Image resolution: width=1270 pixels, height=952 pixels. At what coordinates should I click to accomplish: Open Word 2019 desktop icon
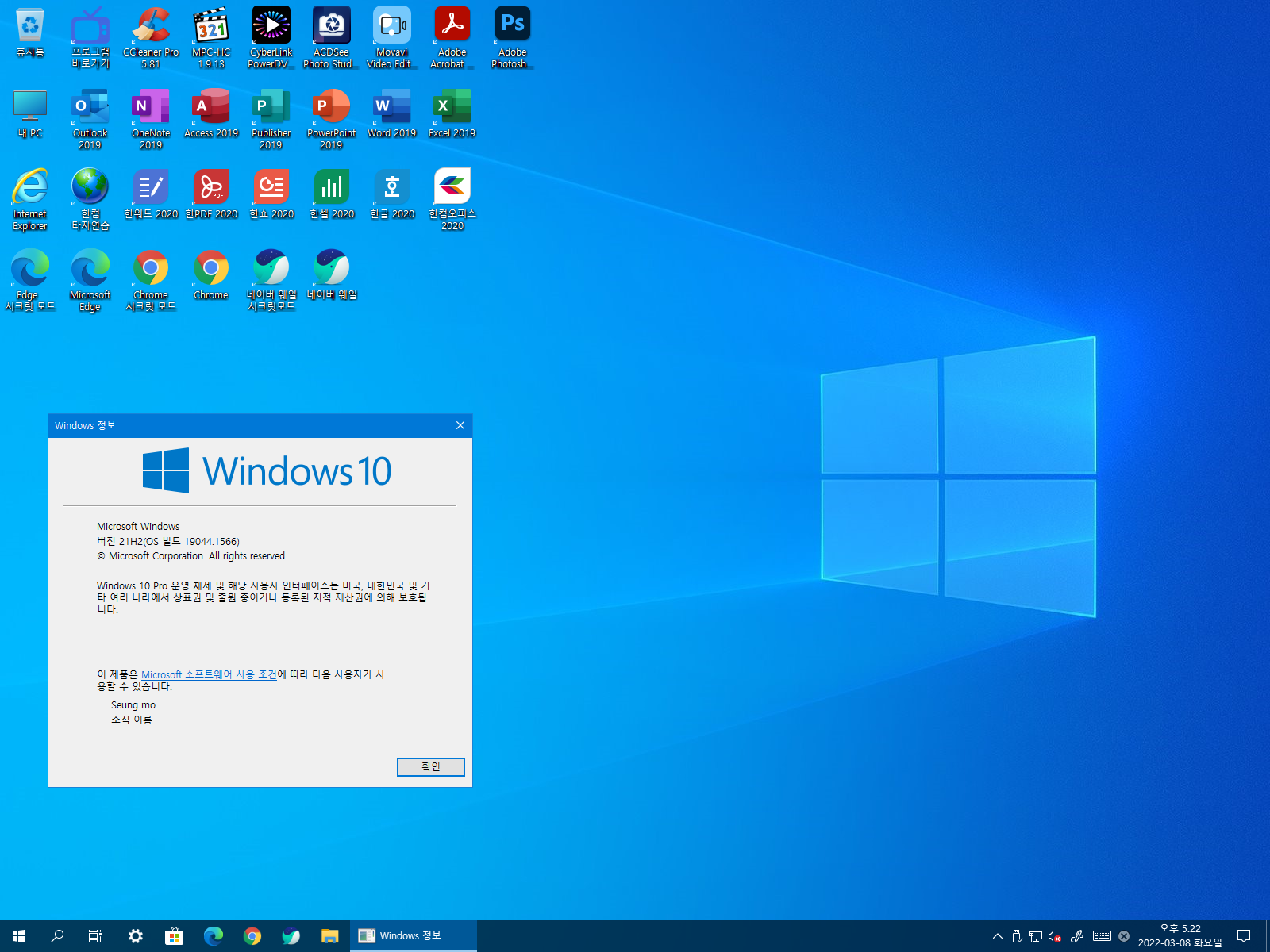(392, 114)
